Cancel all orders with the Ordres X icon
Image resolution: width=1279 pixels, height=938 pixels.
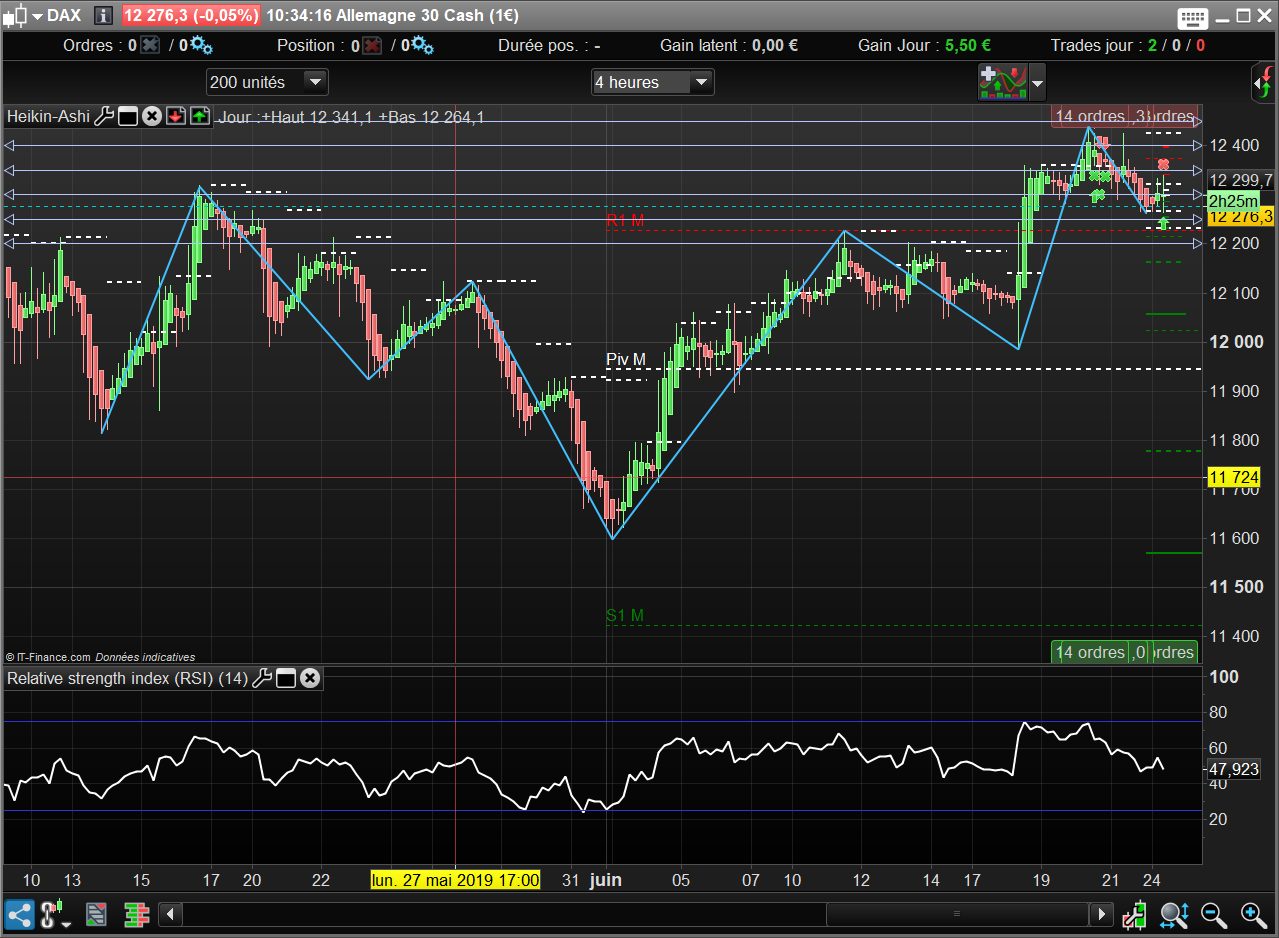(150, 45)
